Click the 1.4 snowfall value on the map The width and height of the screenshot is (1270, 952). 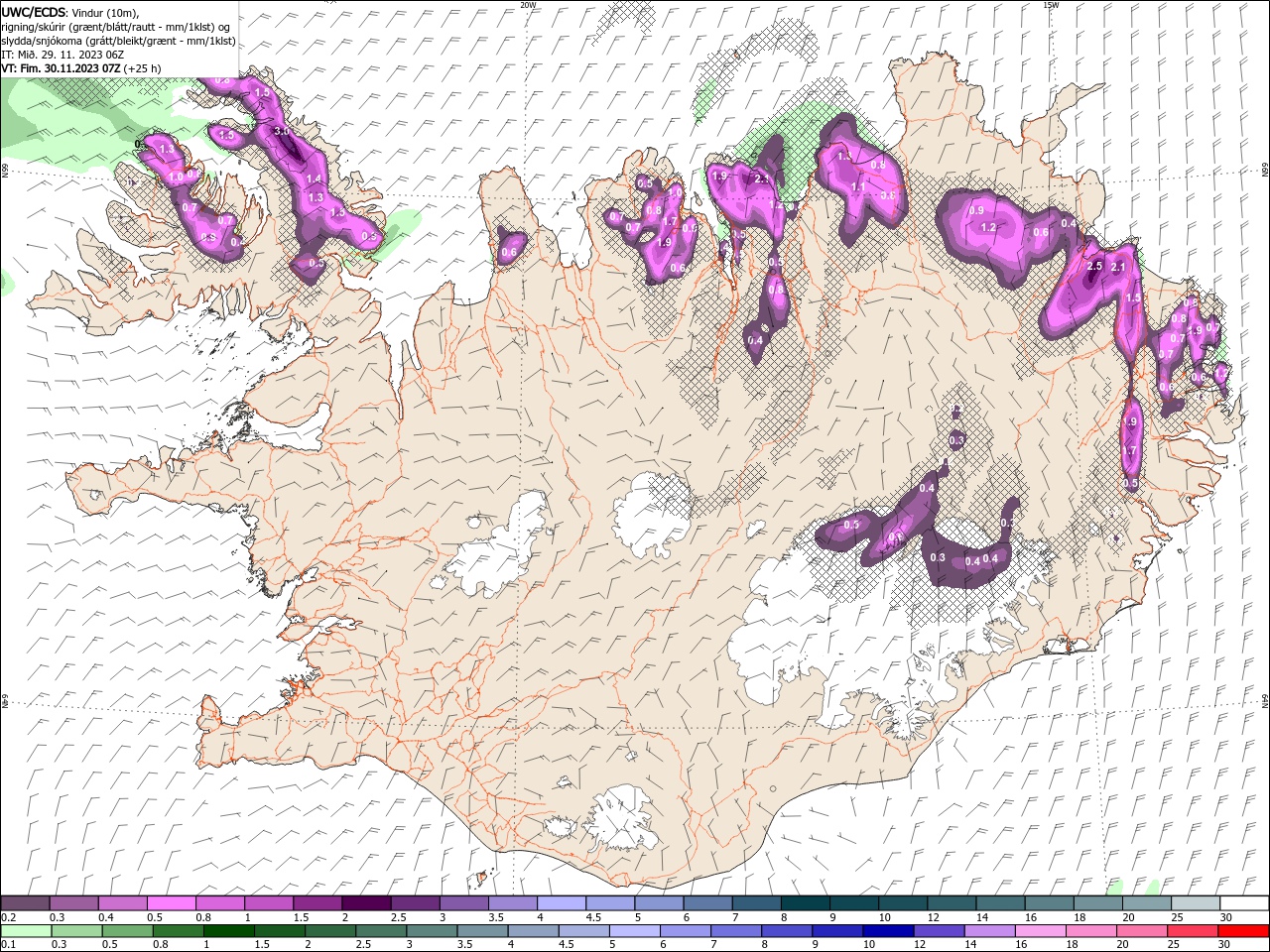(315, 178)
